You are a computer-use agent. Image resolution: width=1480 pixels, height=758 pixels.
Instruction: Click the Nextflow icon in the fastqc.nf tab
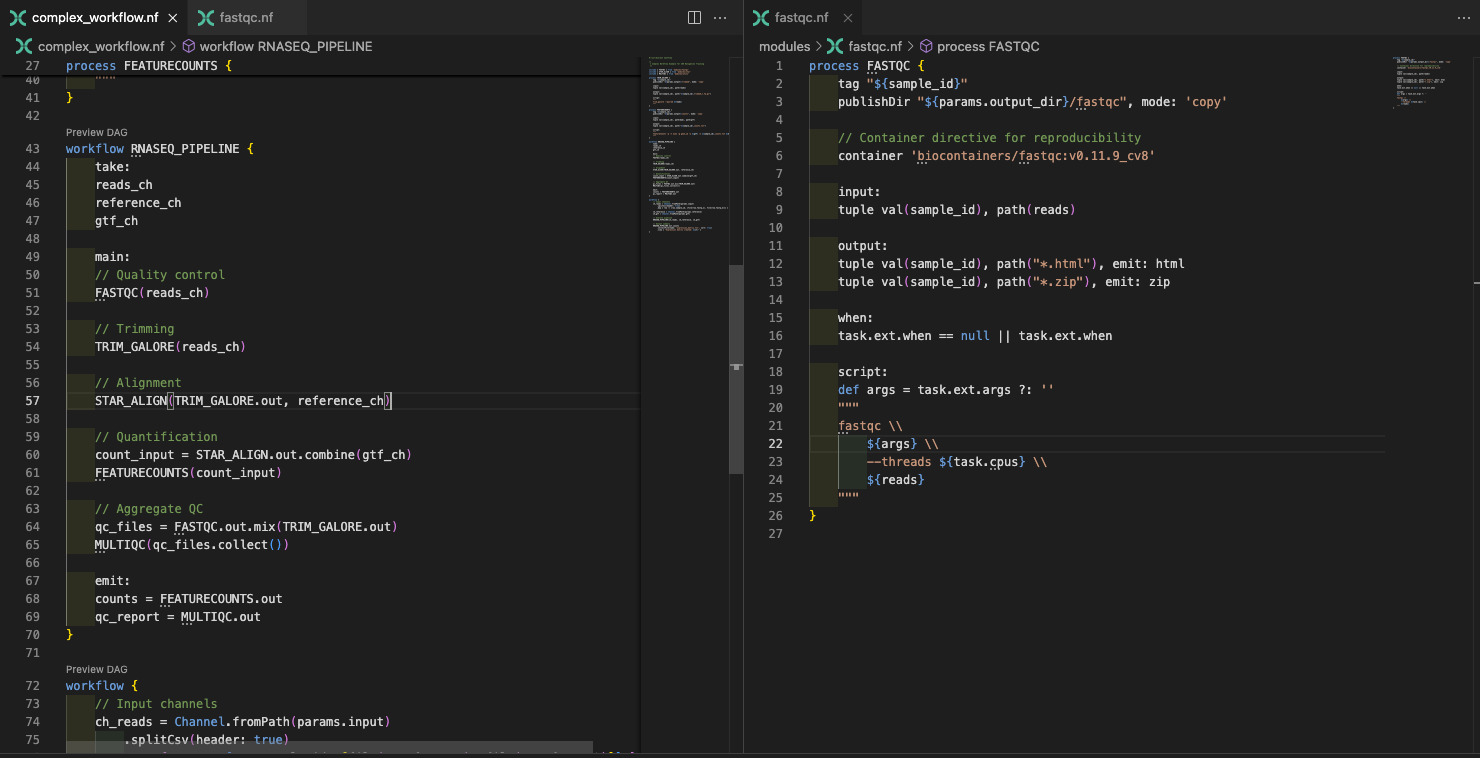pos(760,17)
